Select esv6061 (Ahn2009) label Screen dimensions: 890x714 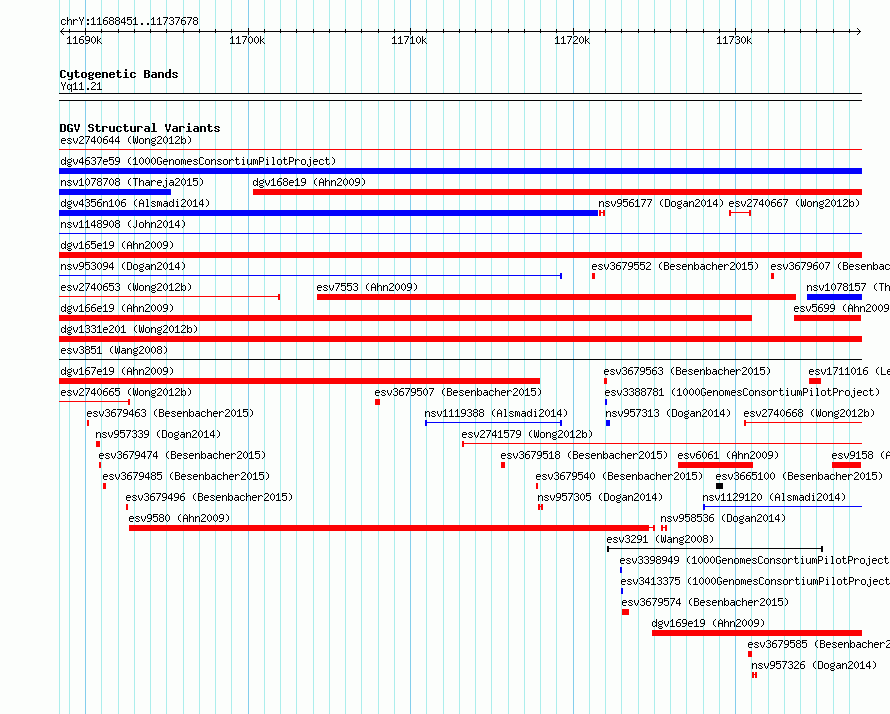point(728,455)
